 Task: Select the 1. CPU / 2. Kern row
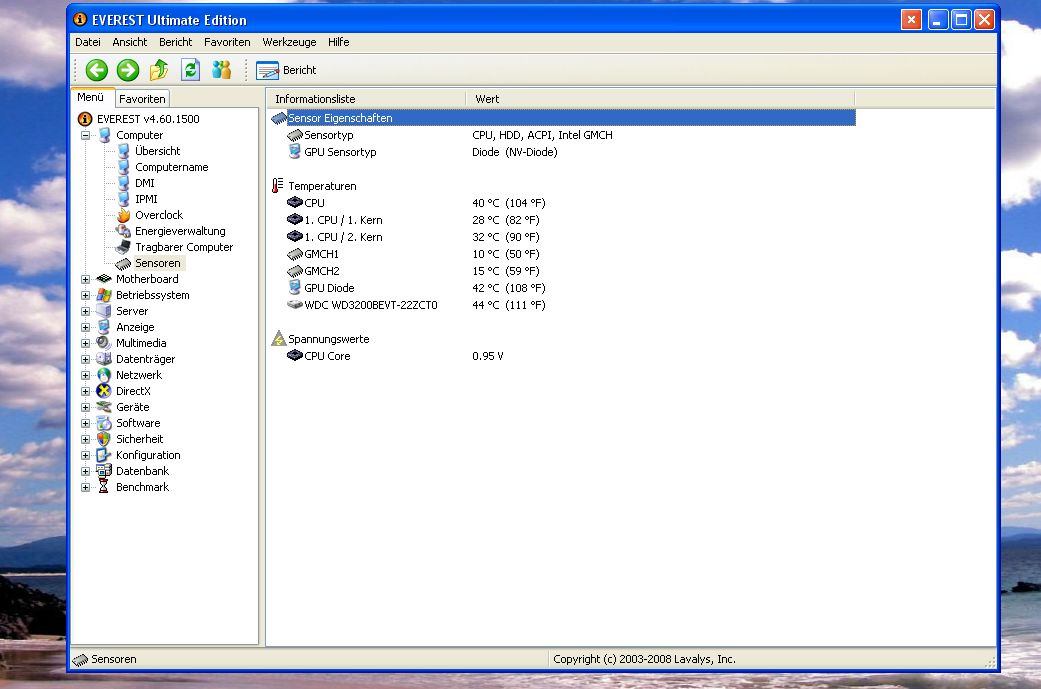(563, 237)
